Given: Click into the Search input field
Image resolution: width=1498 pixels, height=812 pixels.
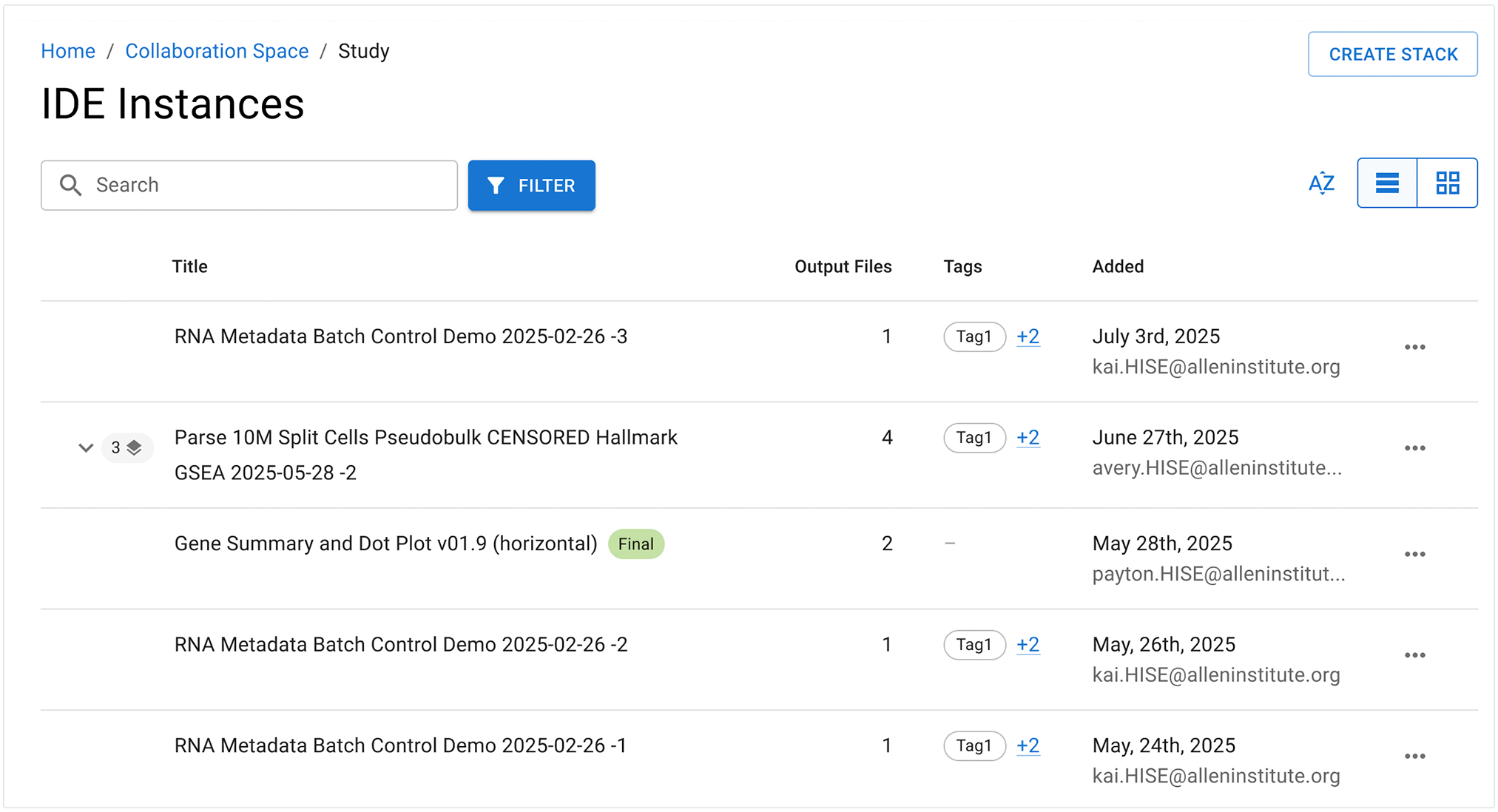Looking at the screenshot, I should [266, 185].
